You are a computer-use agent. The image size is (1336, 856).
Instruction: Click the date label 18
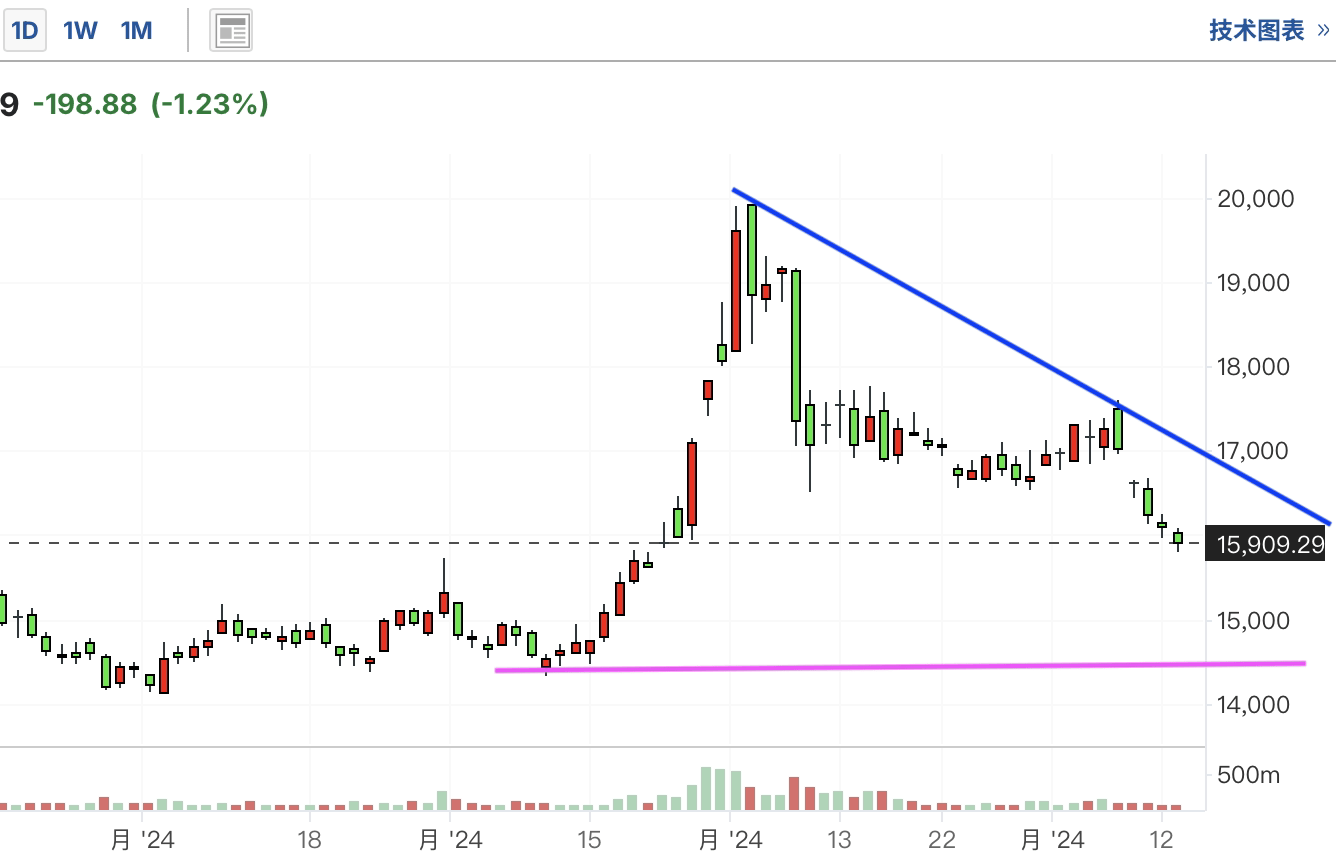point(310,839)
